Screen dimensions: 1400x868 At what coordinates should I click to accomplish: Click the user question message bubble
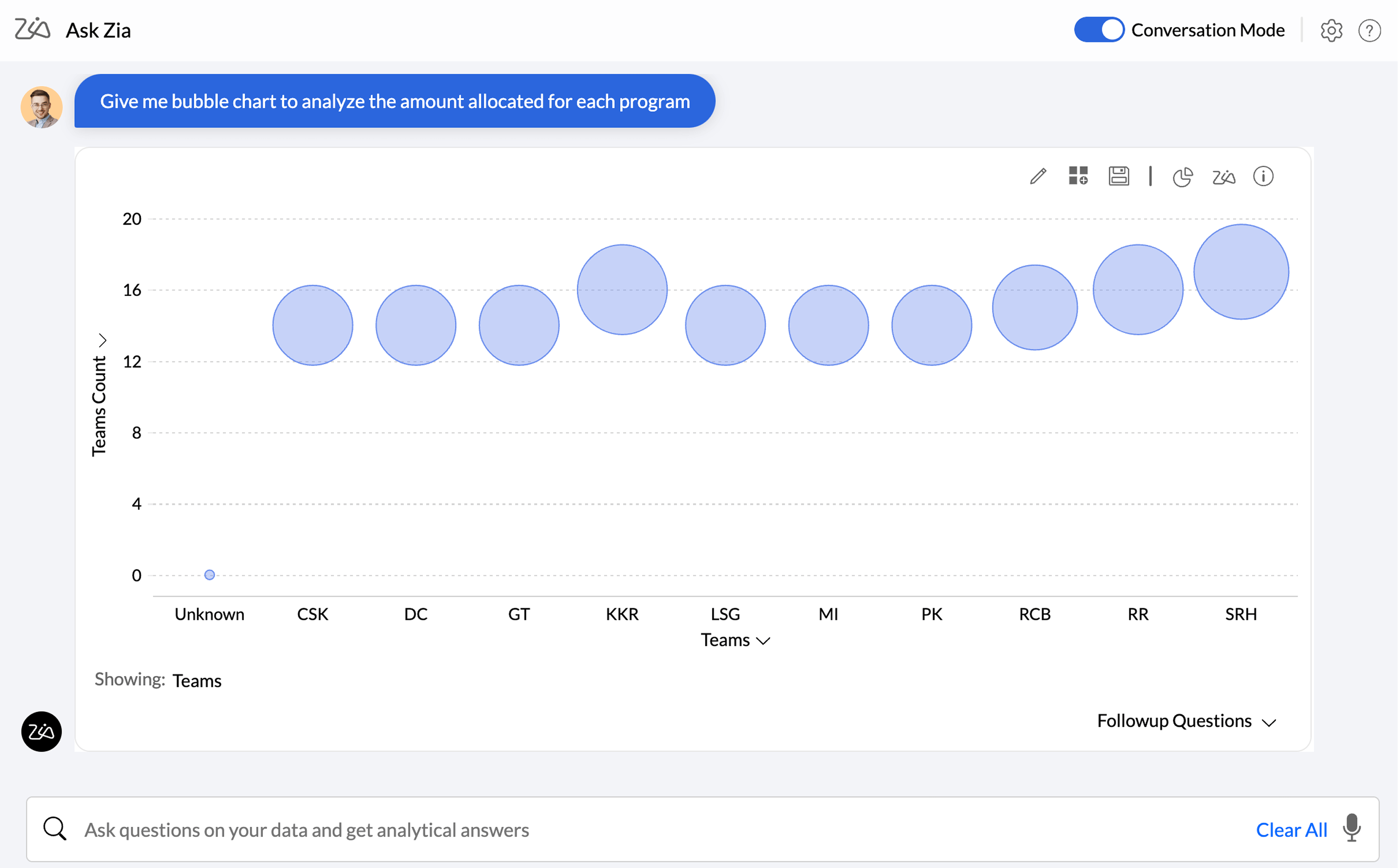[395, 101]
